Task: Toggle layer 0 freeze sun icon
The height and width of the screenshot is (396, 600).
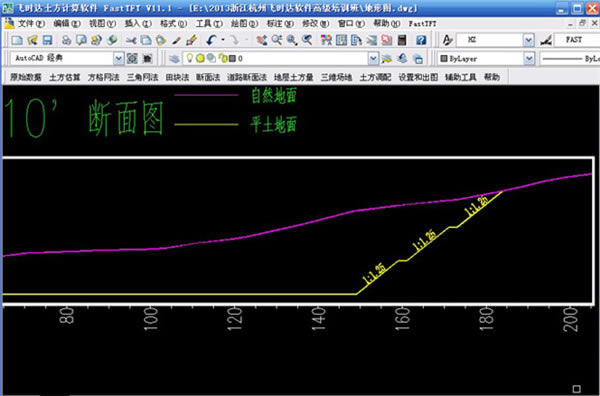Action: point(200,58)
